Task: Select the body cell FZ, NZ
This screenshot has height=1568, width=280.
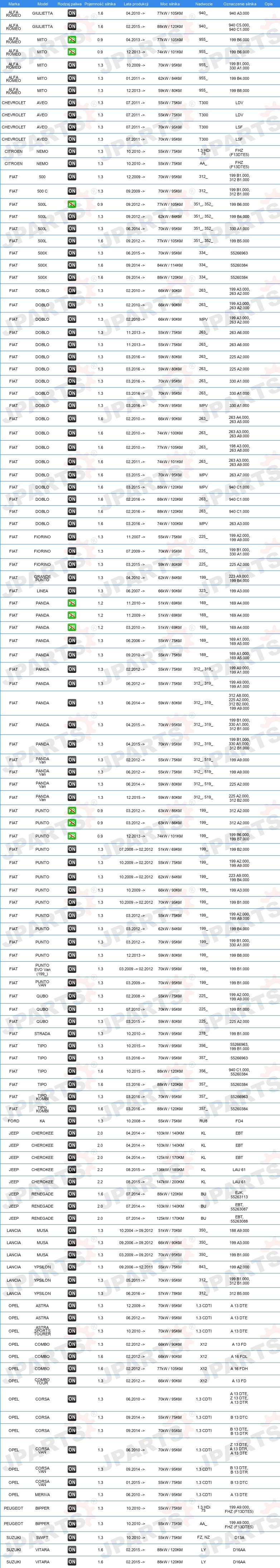Action: tap(203, 1538)
